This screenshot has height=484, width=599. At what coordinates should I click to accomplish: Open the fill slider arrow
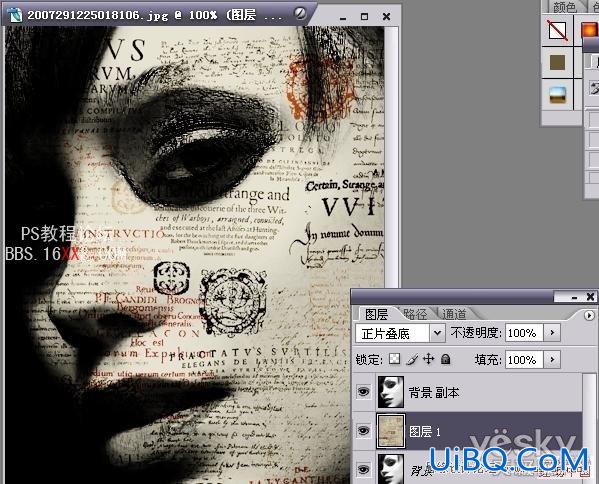552,359
